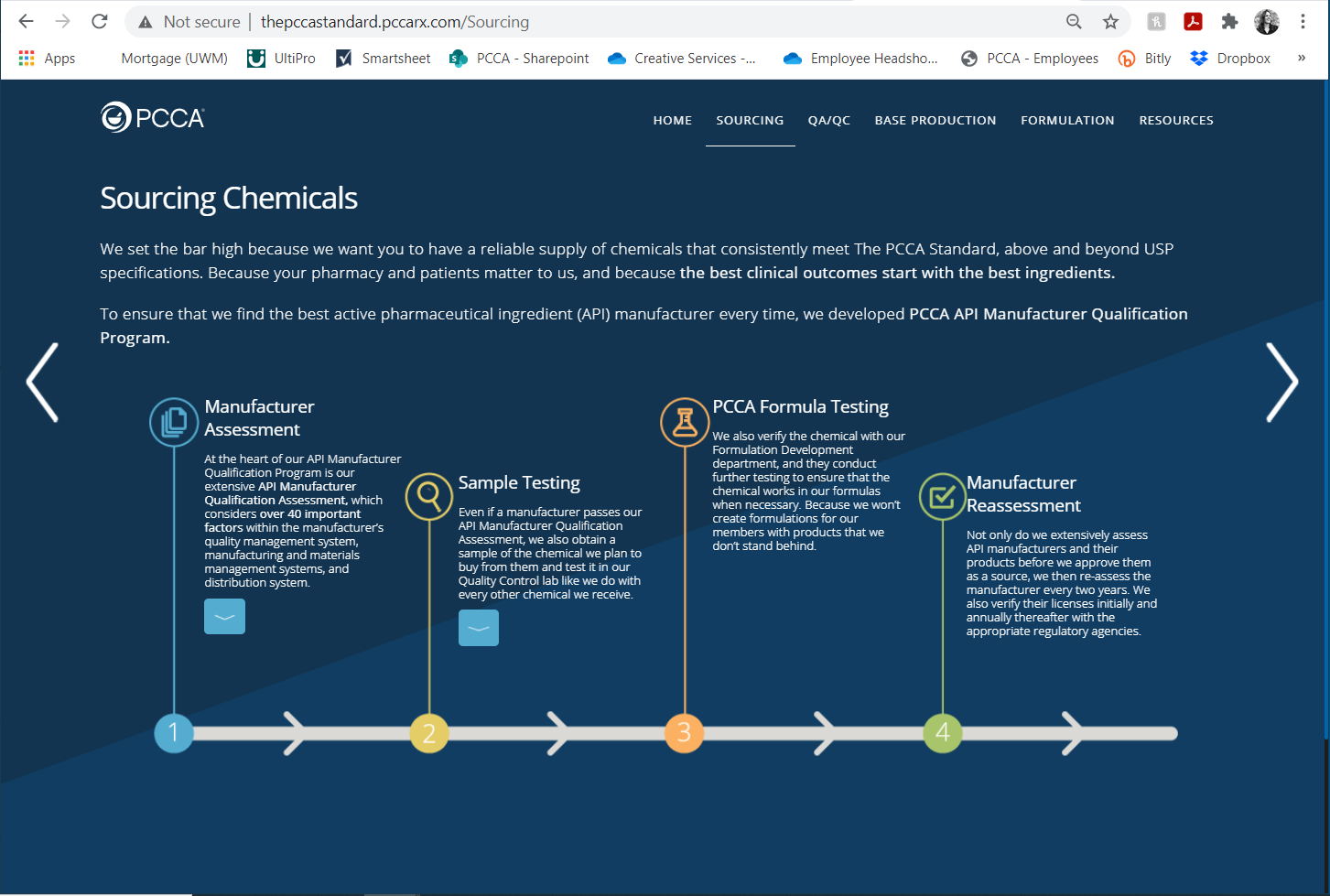Open the Creative Services bookmark

682,58
